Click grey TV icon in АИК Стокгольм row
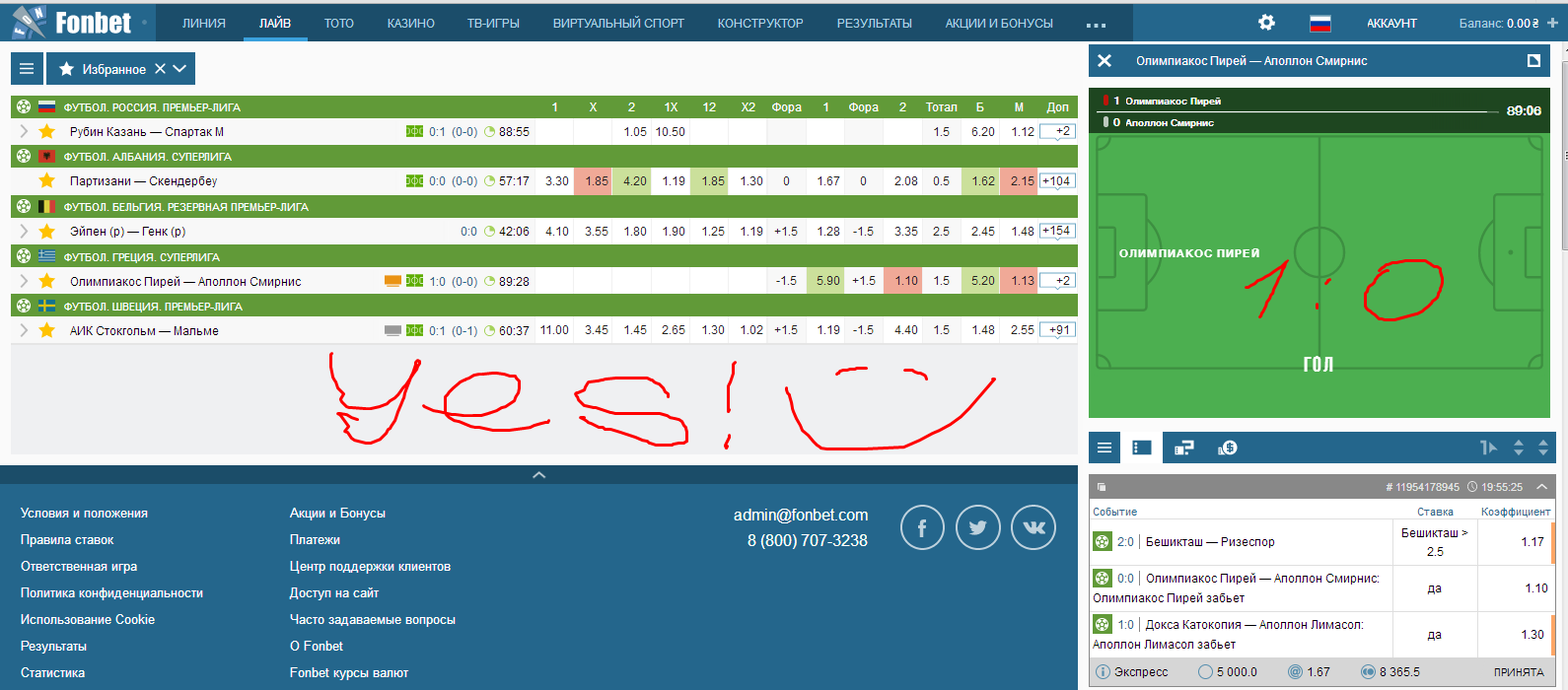1568x690 pixels. [x=392, y=330]
